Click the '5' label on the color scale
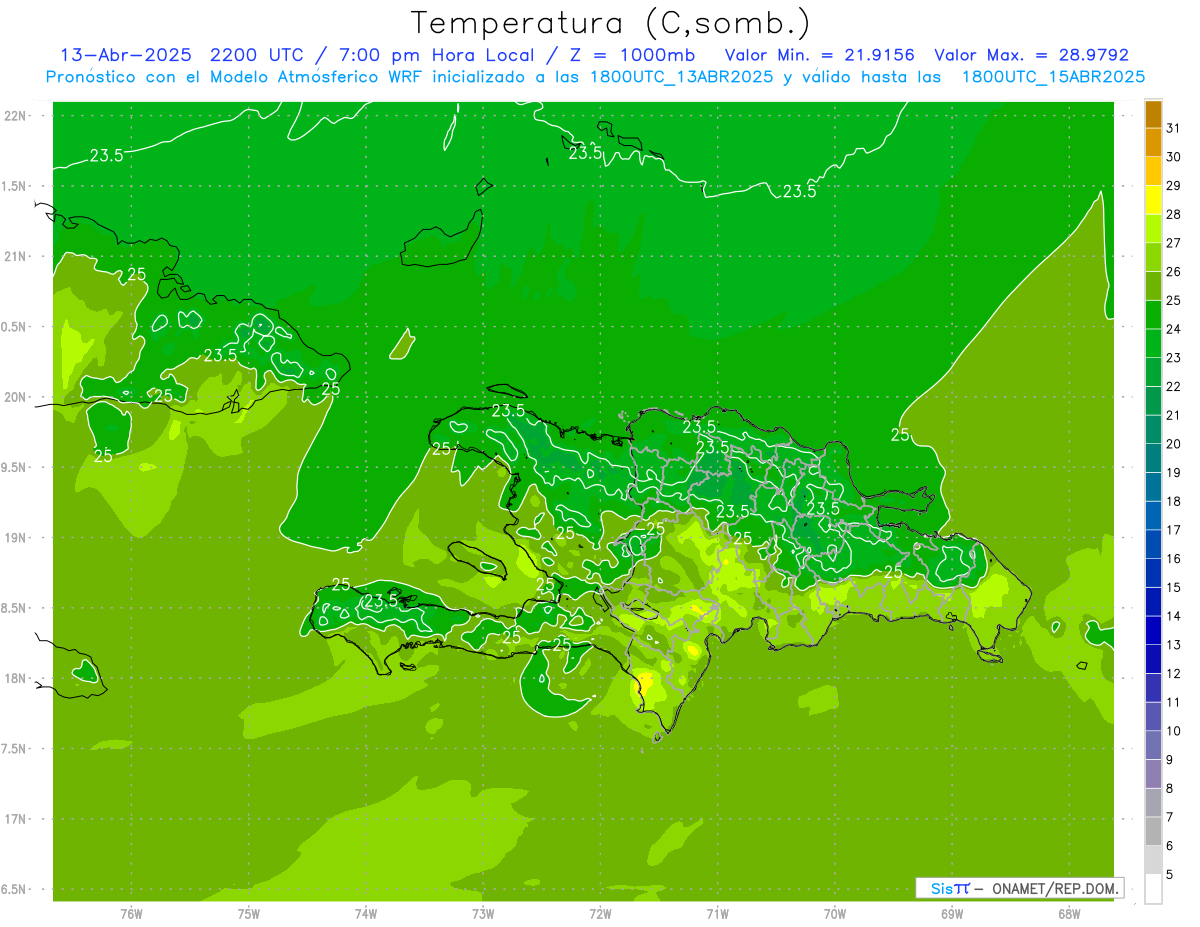Screen dimensions: 1200x927 (x=1171, y=874)
